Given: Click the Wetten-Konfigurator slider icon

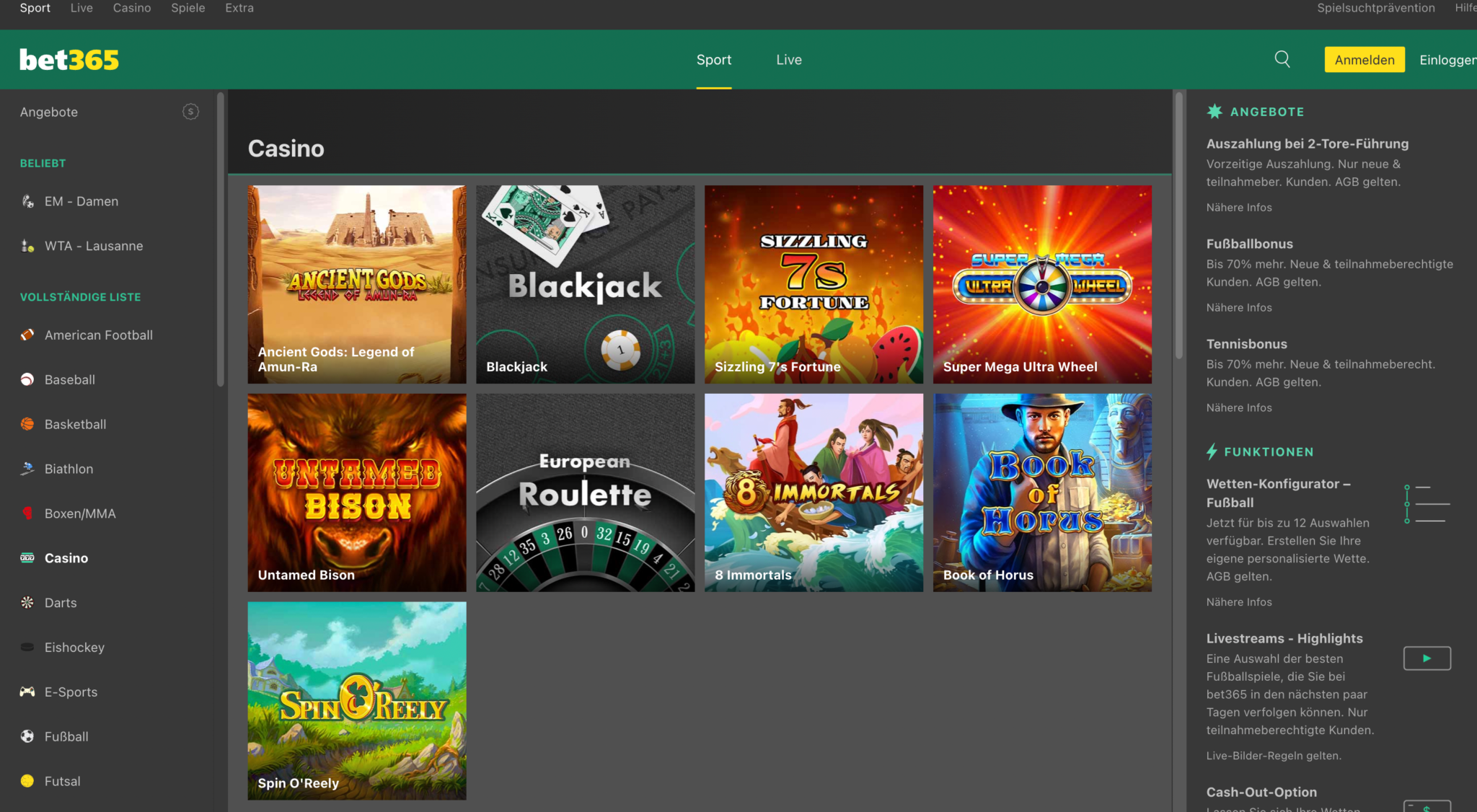Looking at the screenshot, I should (1427, 503).
